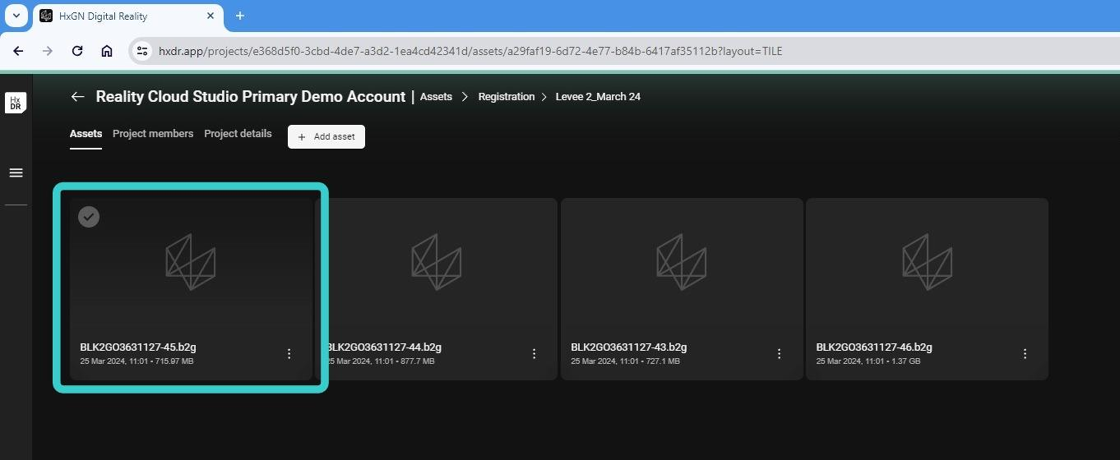Click the HxDR logo in sidebar

16,103
